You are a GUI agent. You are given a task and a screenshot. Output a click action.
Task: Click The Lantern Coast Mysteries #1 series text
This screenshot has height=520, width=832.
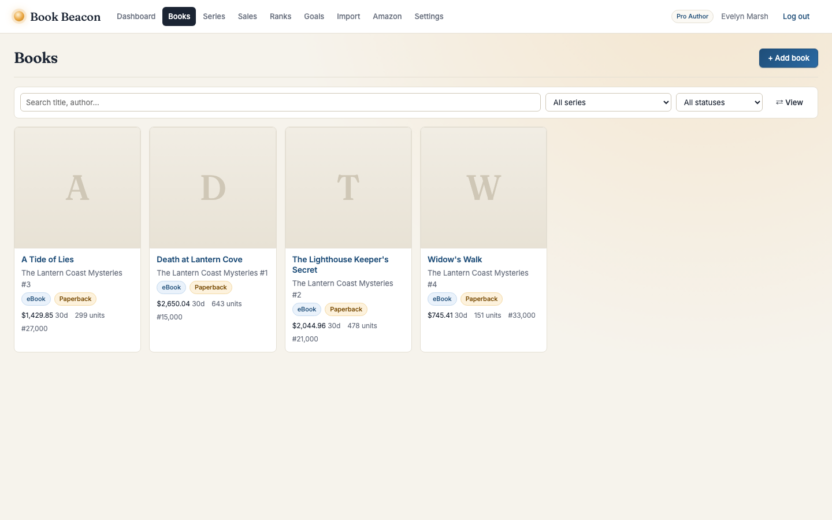[x=212, y=273]
